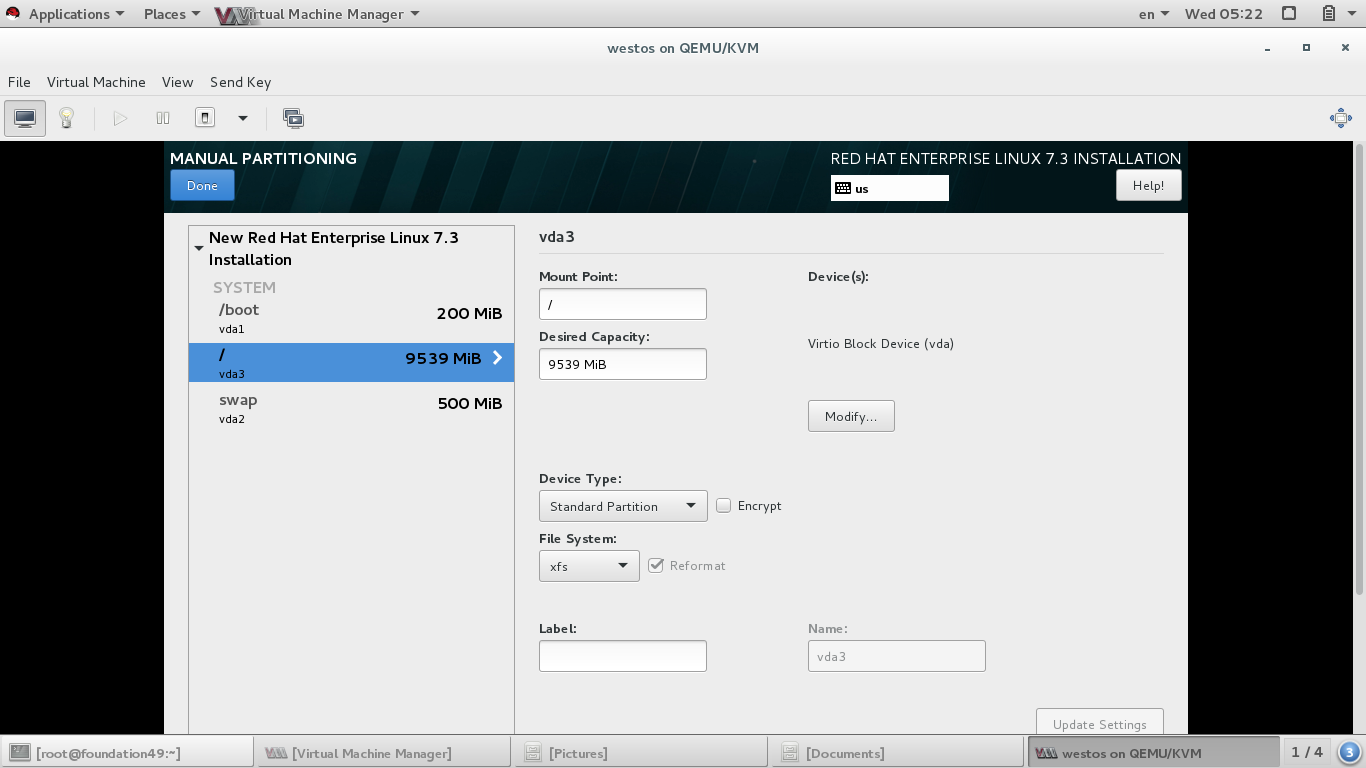Toggle the Reformat checkbox
Viewport: 1366px width, 768px height.
[x=656, y=565]
